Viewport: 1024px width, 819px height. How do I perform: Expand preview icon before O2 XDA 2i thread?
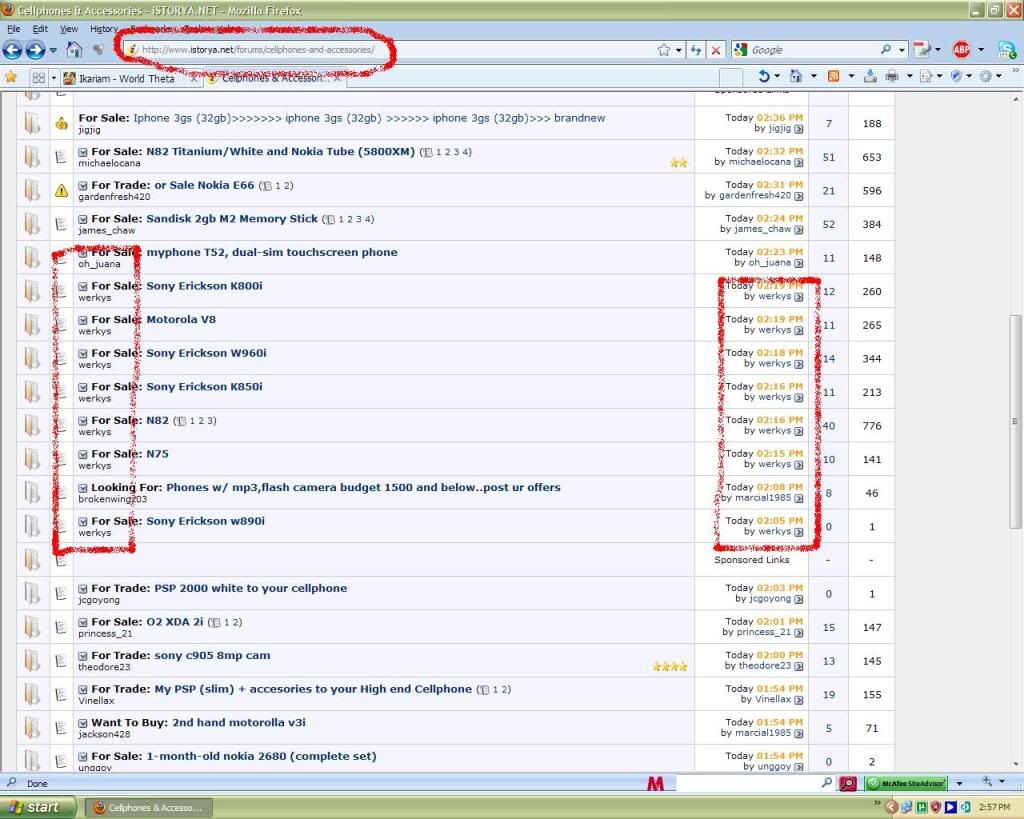83,622
